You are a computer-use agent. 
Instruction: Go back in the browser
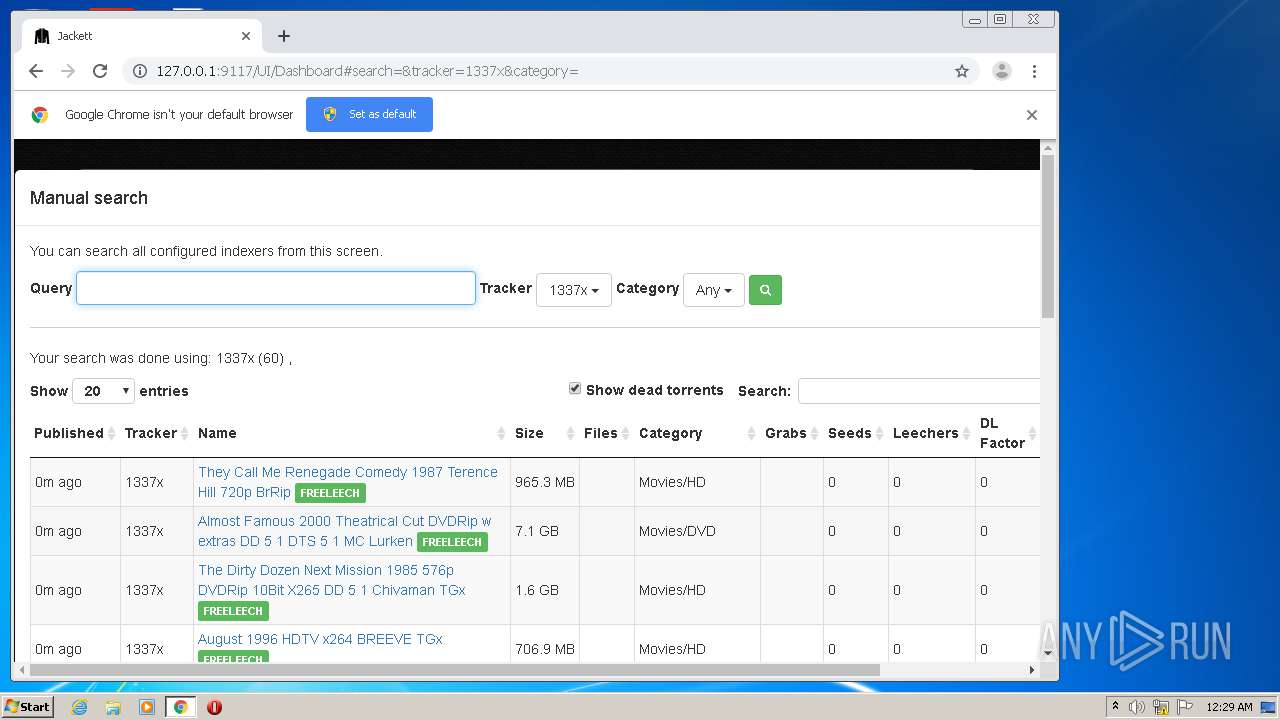pos(36,71)
